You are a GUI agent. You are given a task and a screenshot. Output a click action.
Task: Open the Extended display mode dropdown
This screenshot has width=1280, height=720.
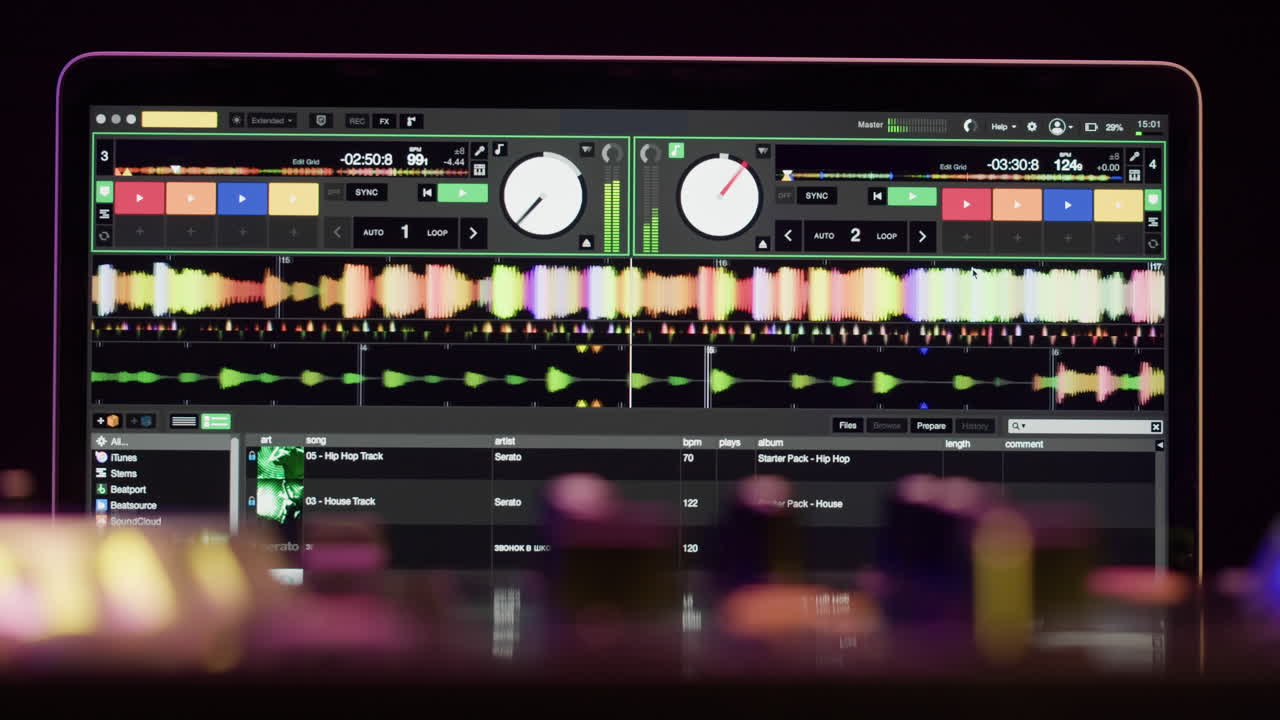pyautogui.click(x=268, y=120)
